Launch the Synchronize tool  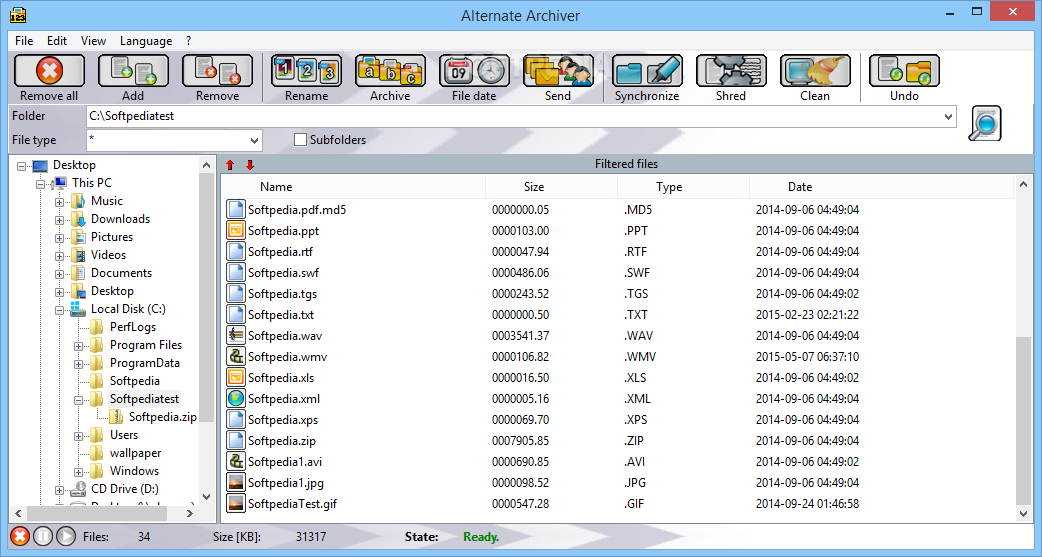tap(647, 70)
